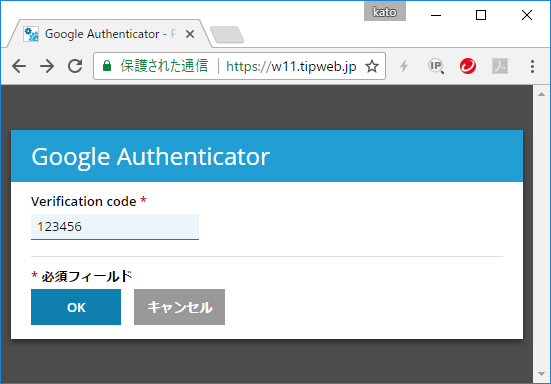Viewport: 551px width, 384px height.
Task: Go back to the previous page
Action: pos(19,66)
